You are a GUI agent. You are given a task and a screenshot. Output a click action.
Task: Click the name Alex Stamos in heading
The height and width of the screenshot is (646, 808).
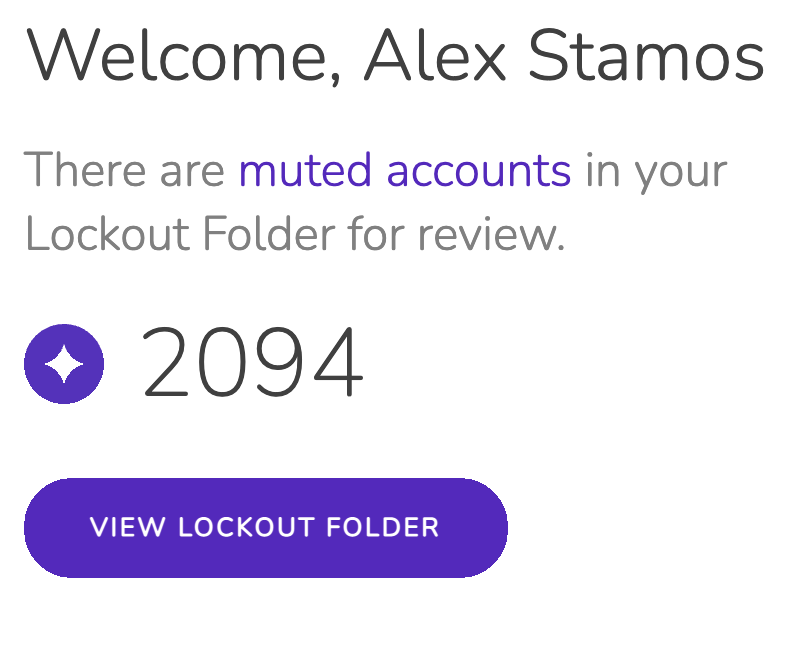563,57
